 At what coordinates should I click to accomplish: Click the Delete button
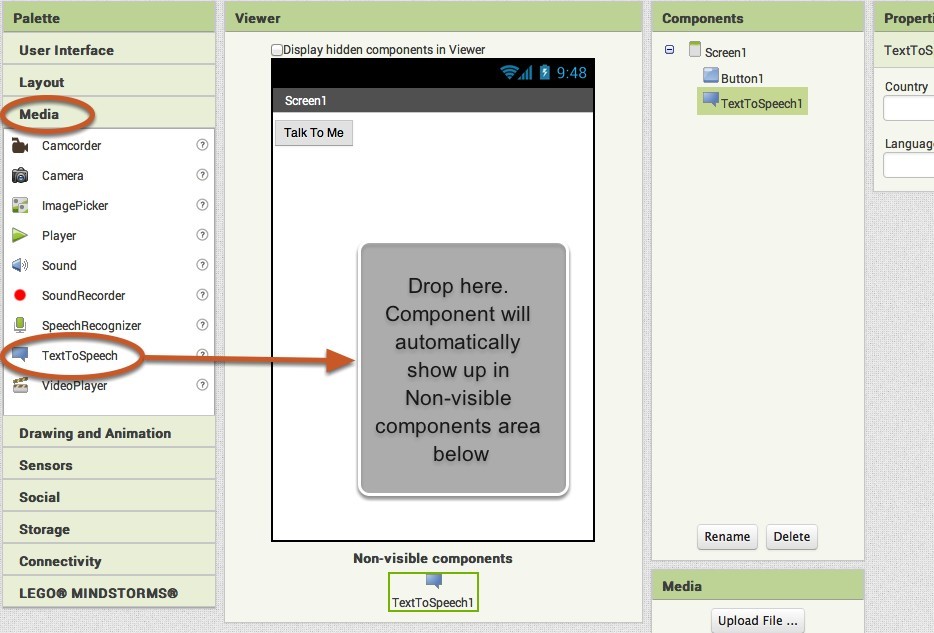tap(792, 537)
